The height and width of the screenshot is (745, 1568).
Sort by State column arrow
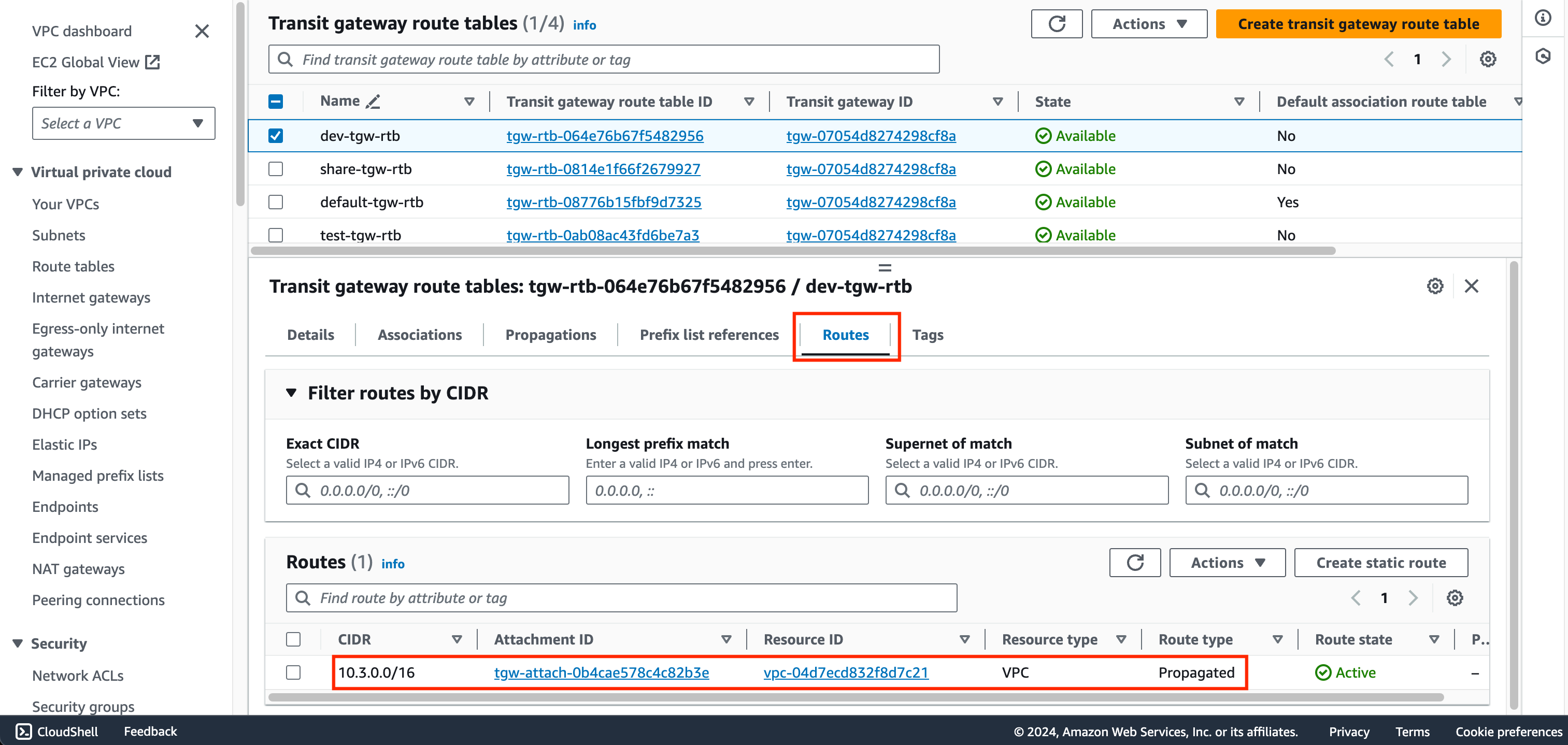(1239, 102)
